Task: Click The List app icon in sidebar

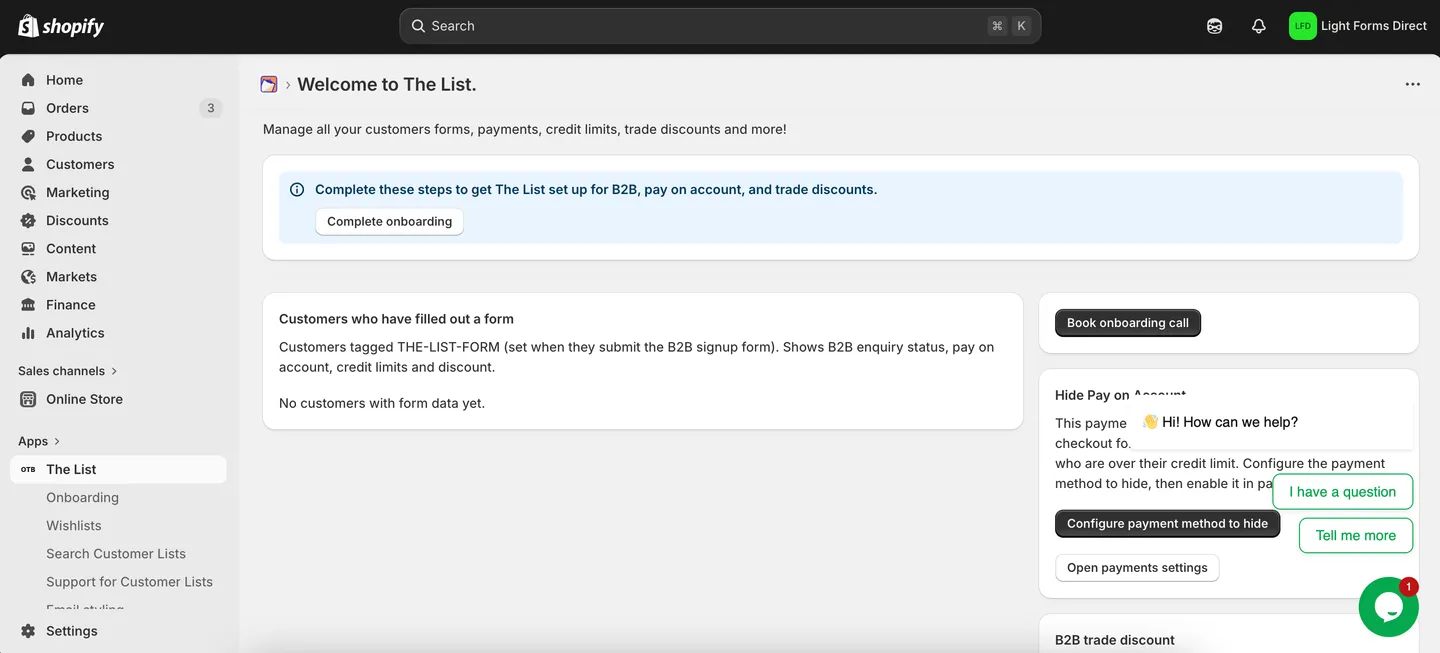Action: click(28, 469)
